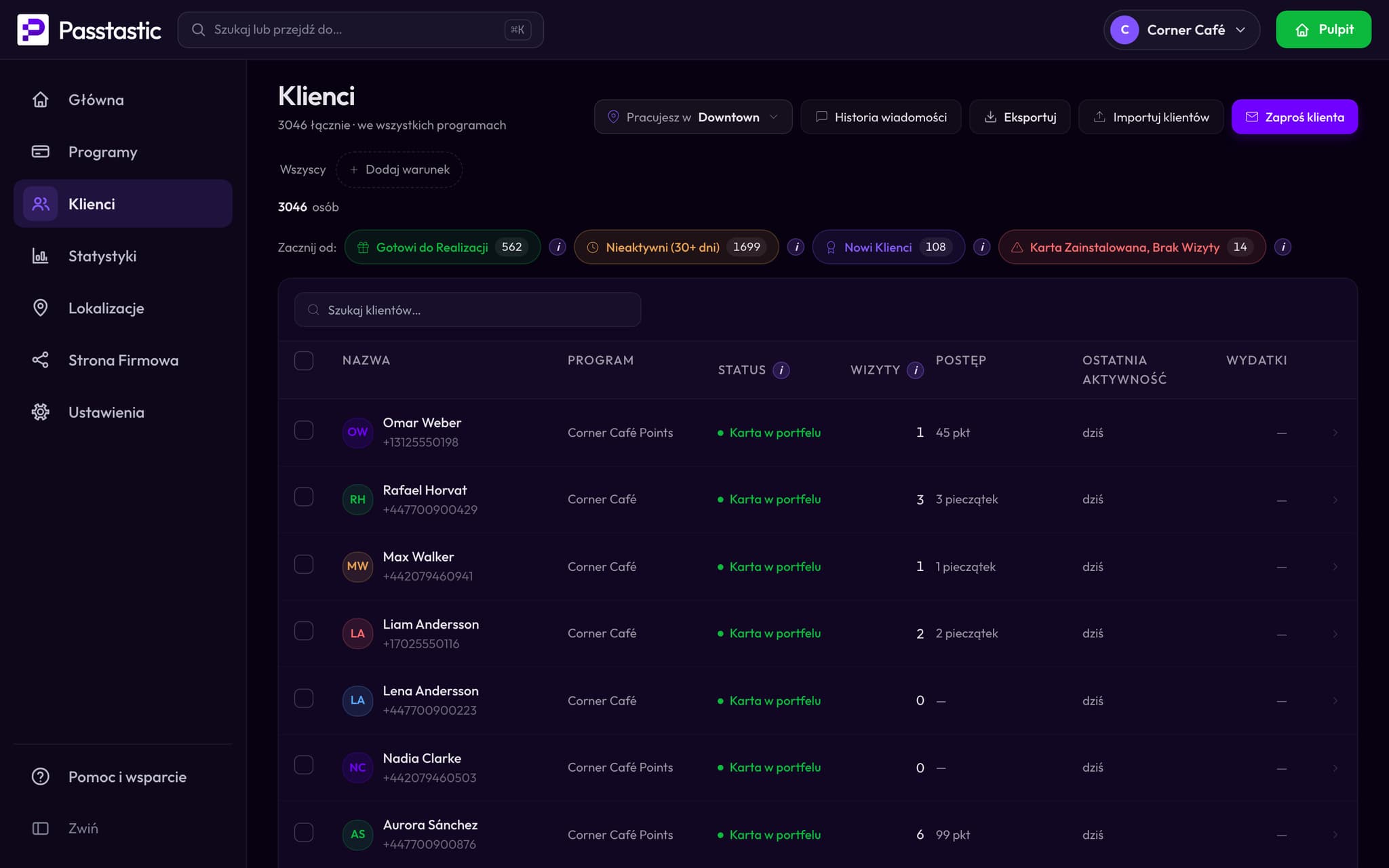Click Max Walker's MW avatar
This screenshot has height=868, width=1389.
[357, 566]
